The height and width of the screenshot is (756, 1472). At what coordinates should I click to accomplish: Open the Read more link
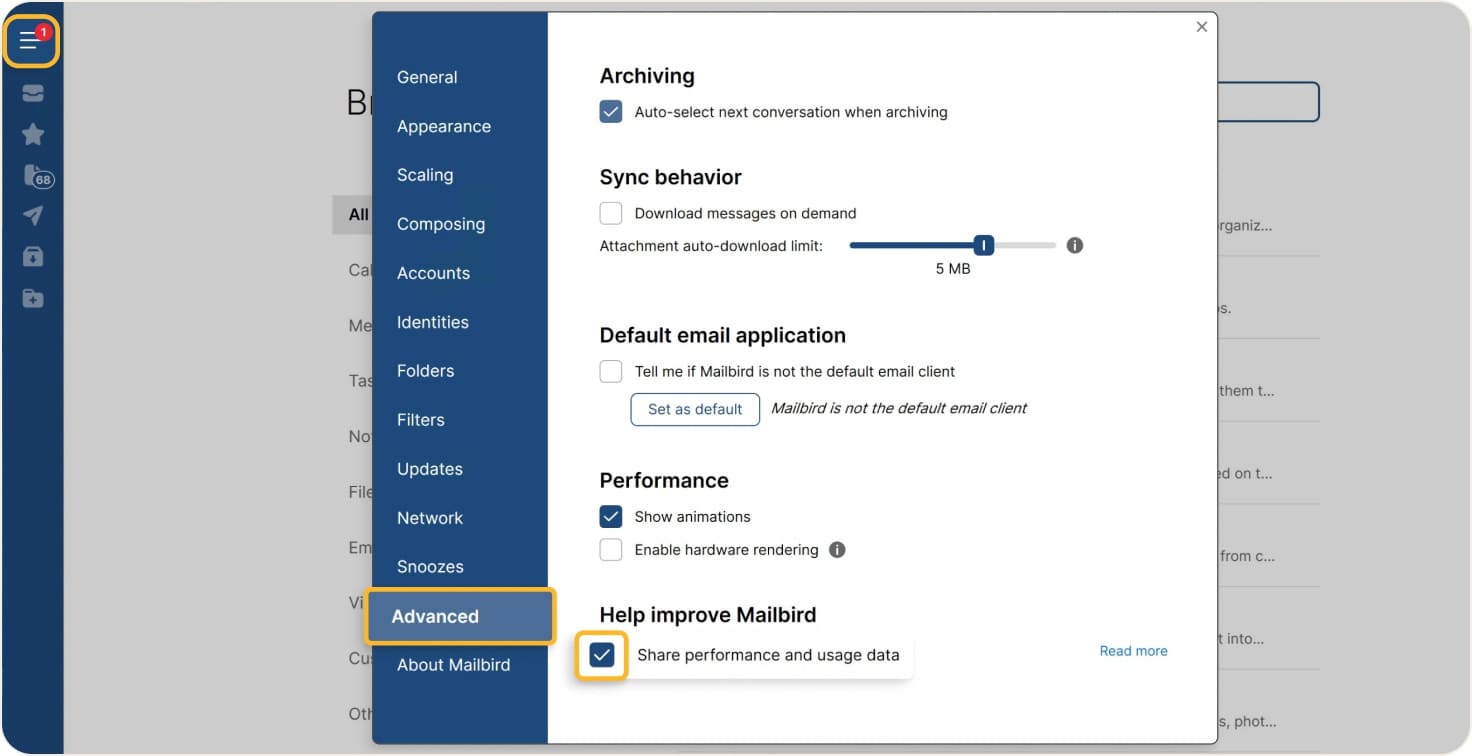click(x=1132, y=650)
